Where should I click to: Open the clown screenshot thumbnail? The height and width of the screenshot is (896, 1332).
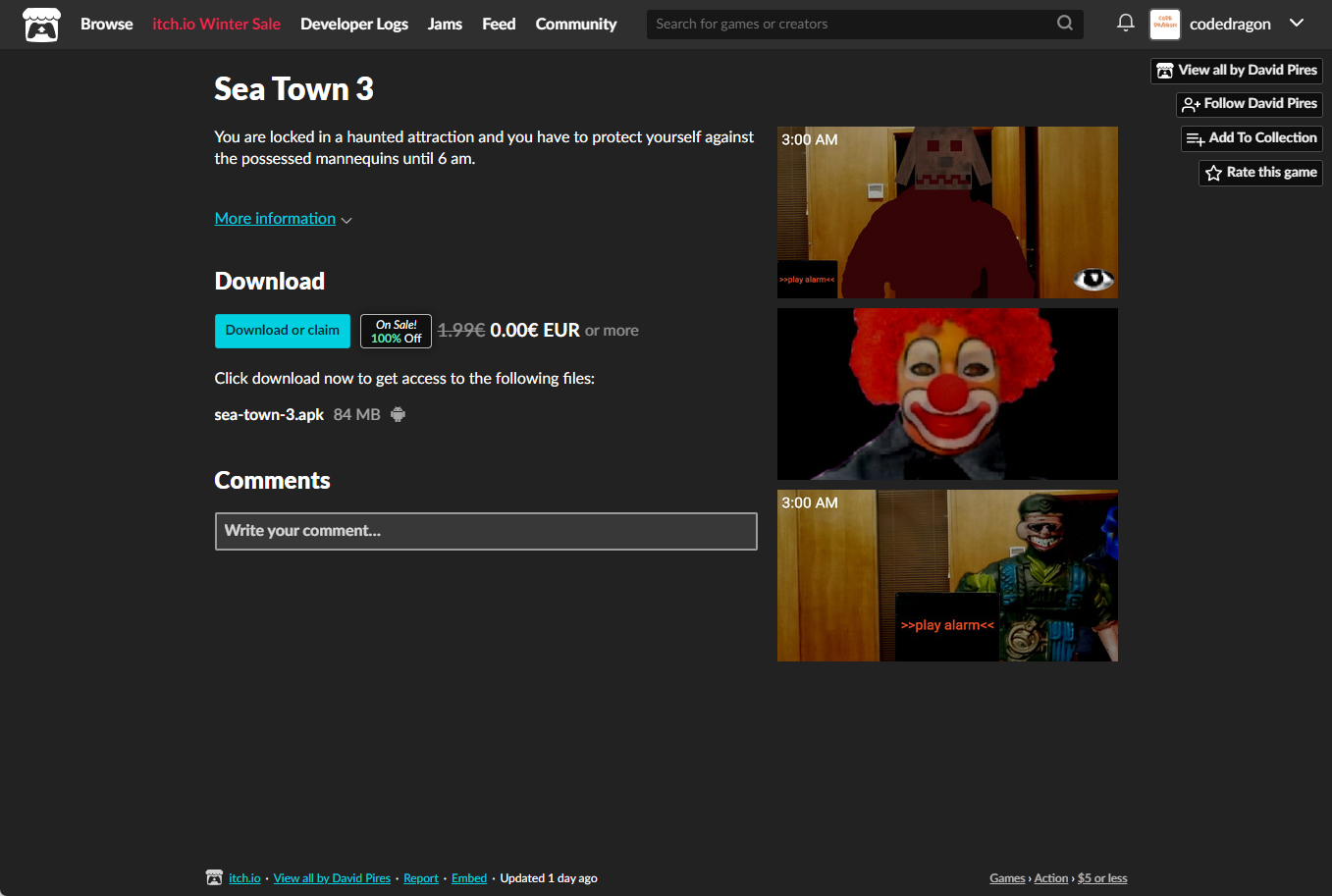pyautogui.click(x=947, y=394)
